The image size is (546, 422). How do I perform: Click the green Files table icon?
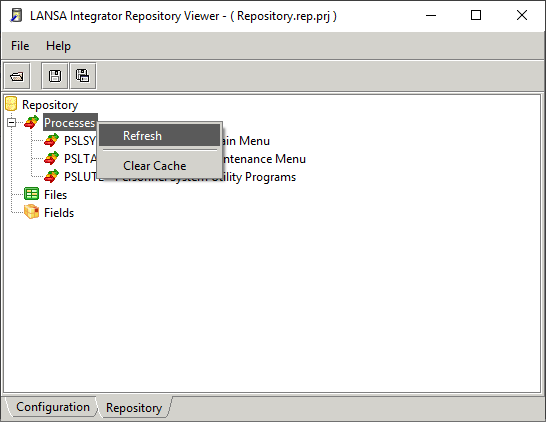pyautogui.click(x=31, y=194)
